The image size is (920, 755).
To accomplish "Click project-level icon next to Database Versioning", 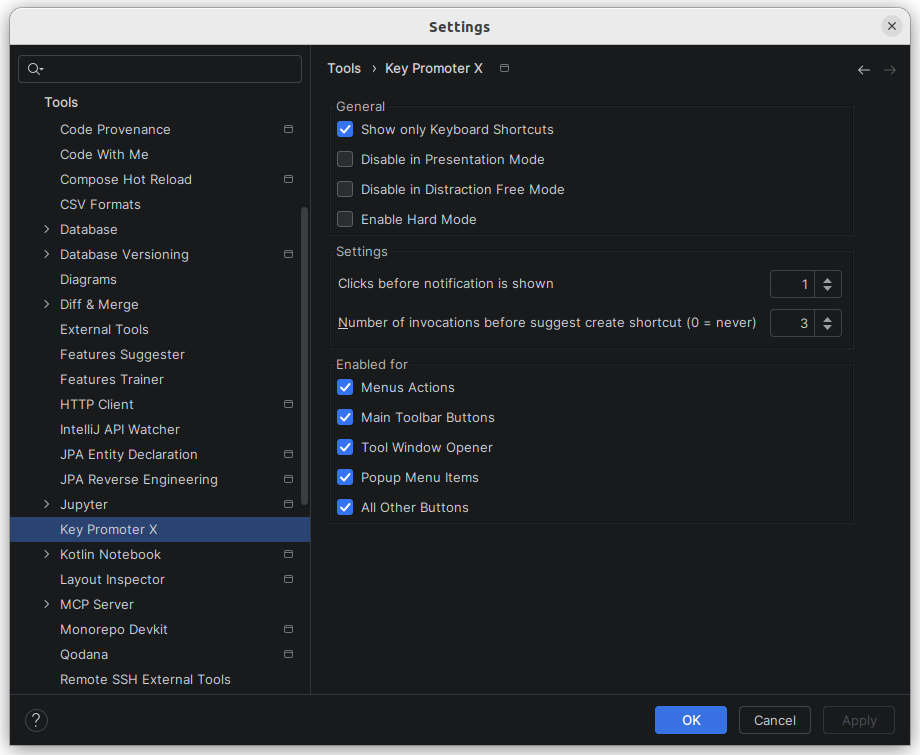I will [x=288, y=254].
